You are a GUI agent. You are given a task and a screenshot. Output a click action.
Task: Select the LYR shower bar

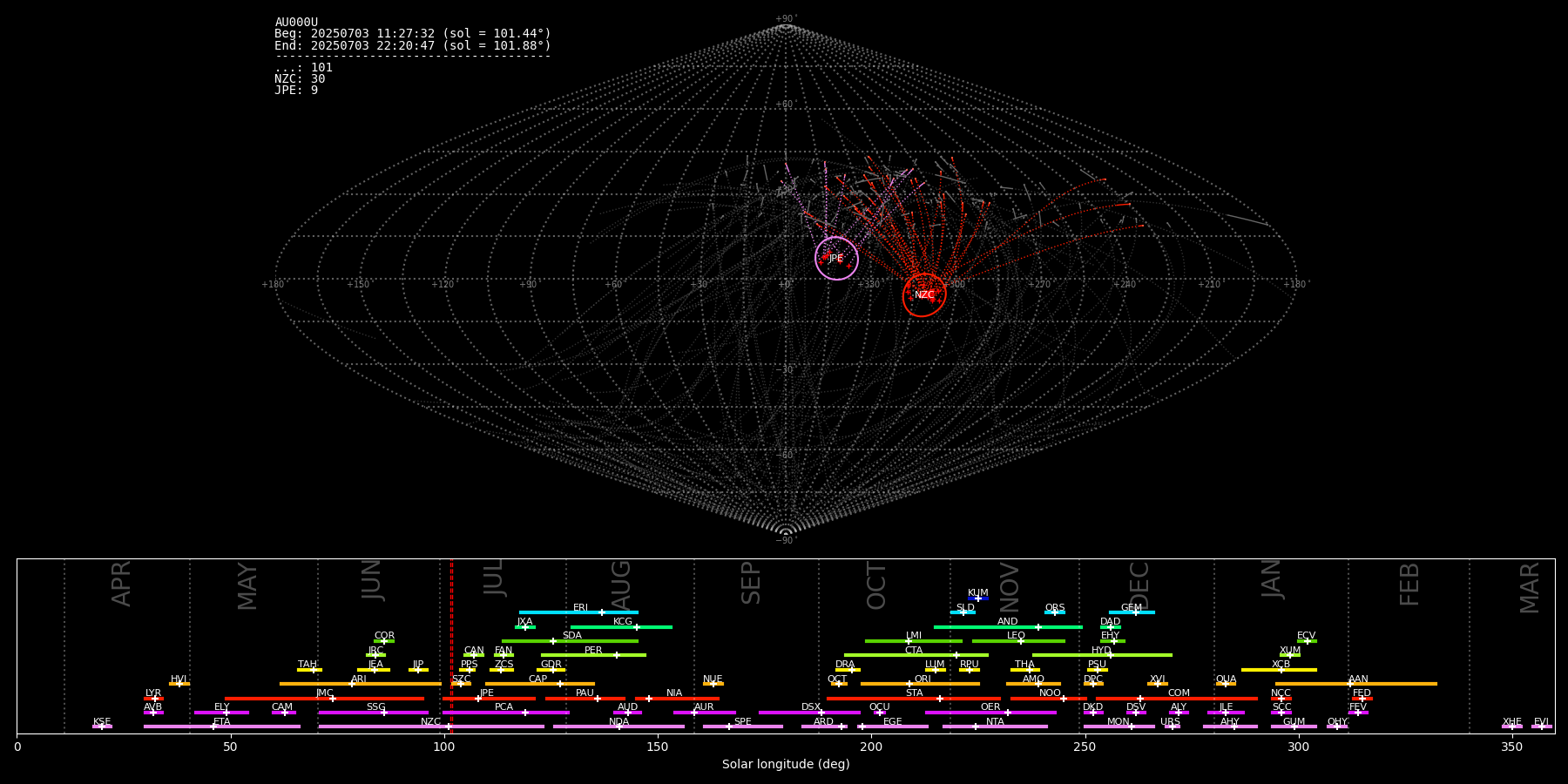click(x=153, y=699)
